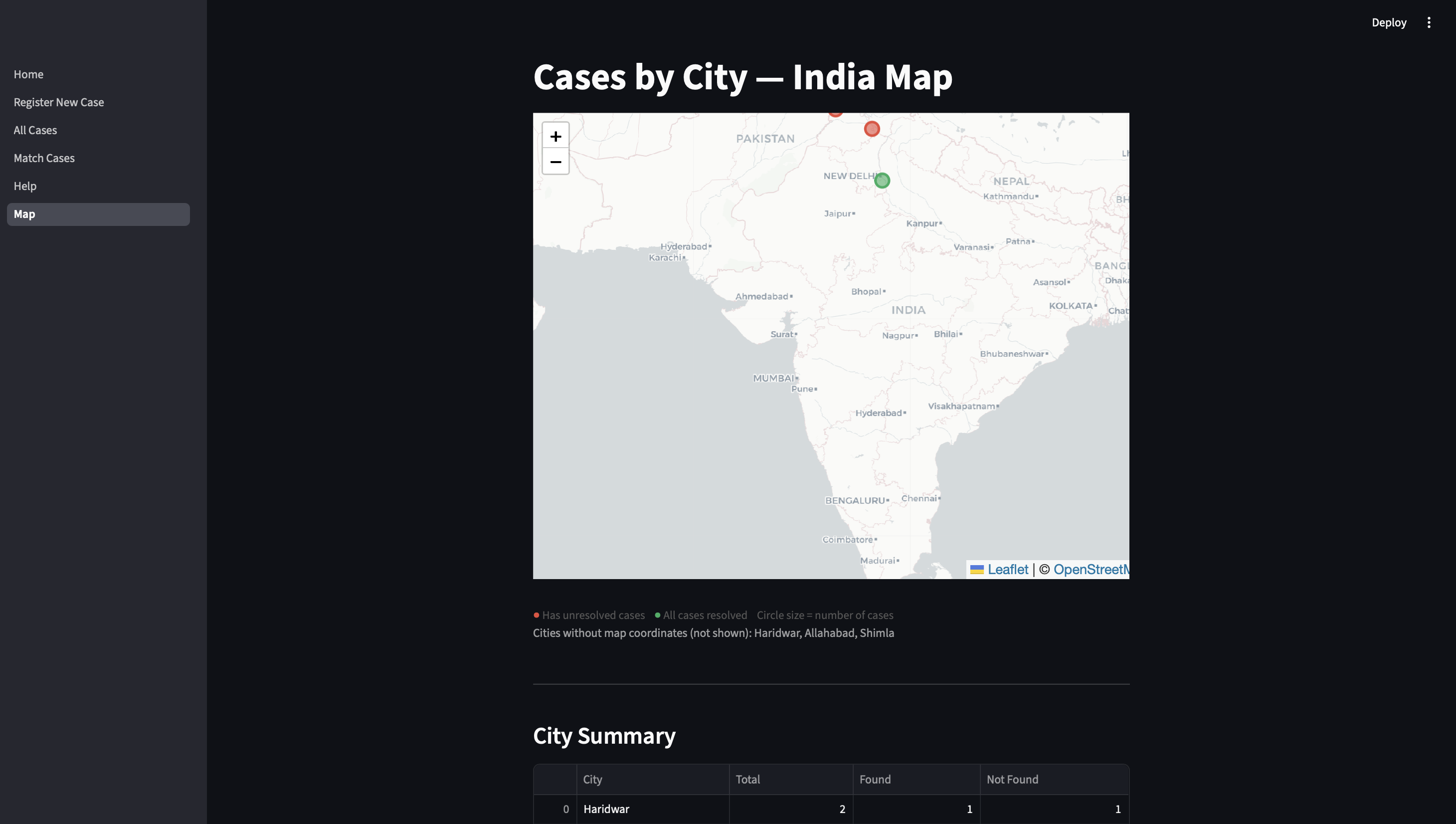Click the Not Found column header
1456x824 pixels.
click(x=1012, y=779)
